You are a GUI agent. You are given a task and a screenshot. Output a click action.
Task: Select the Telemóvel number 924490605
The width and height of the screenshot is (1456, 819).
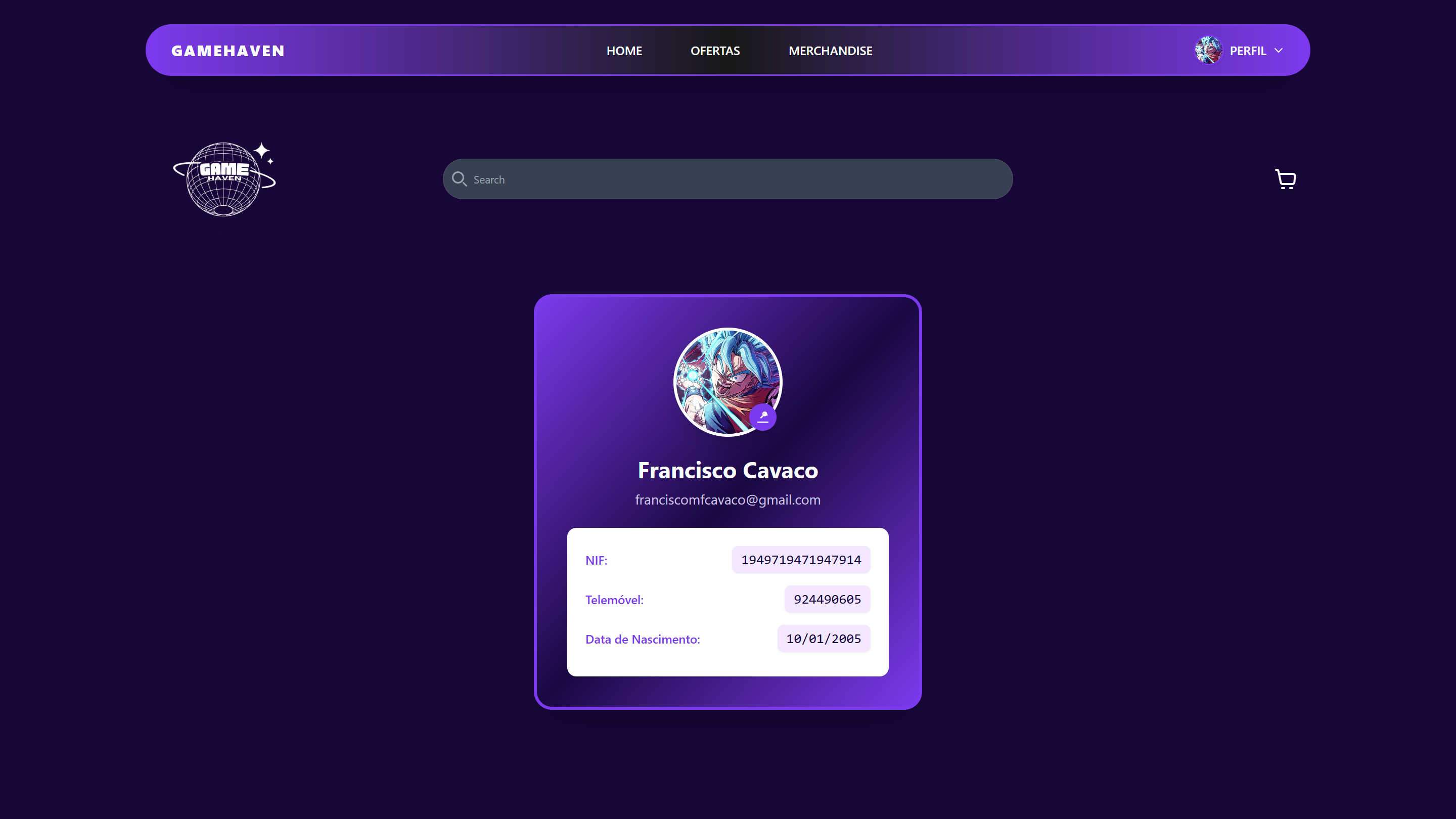pos(827,599)
